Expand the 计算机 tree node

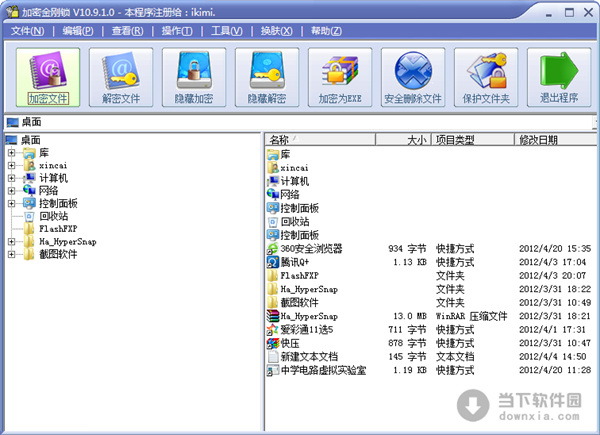[x=11, y=177]
